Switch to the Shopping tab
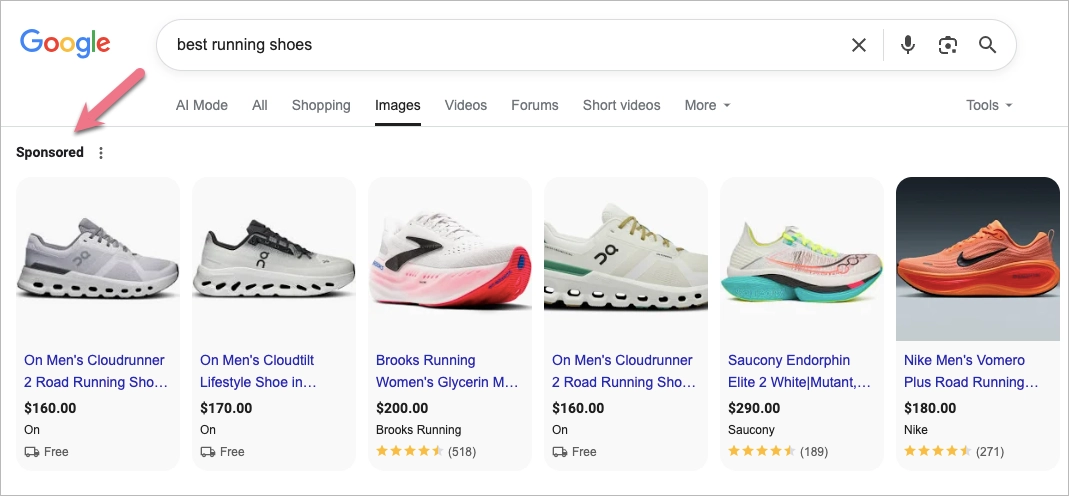 [x=321, y=105]
